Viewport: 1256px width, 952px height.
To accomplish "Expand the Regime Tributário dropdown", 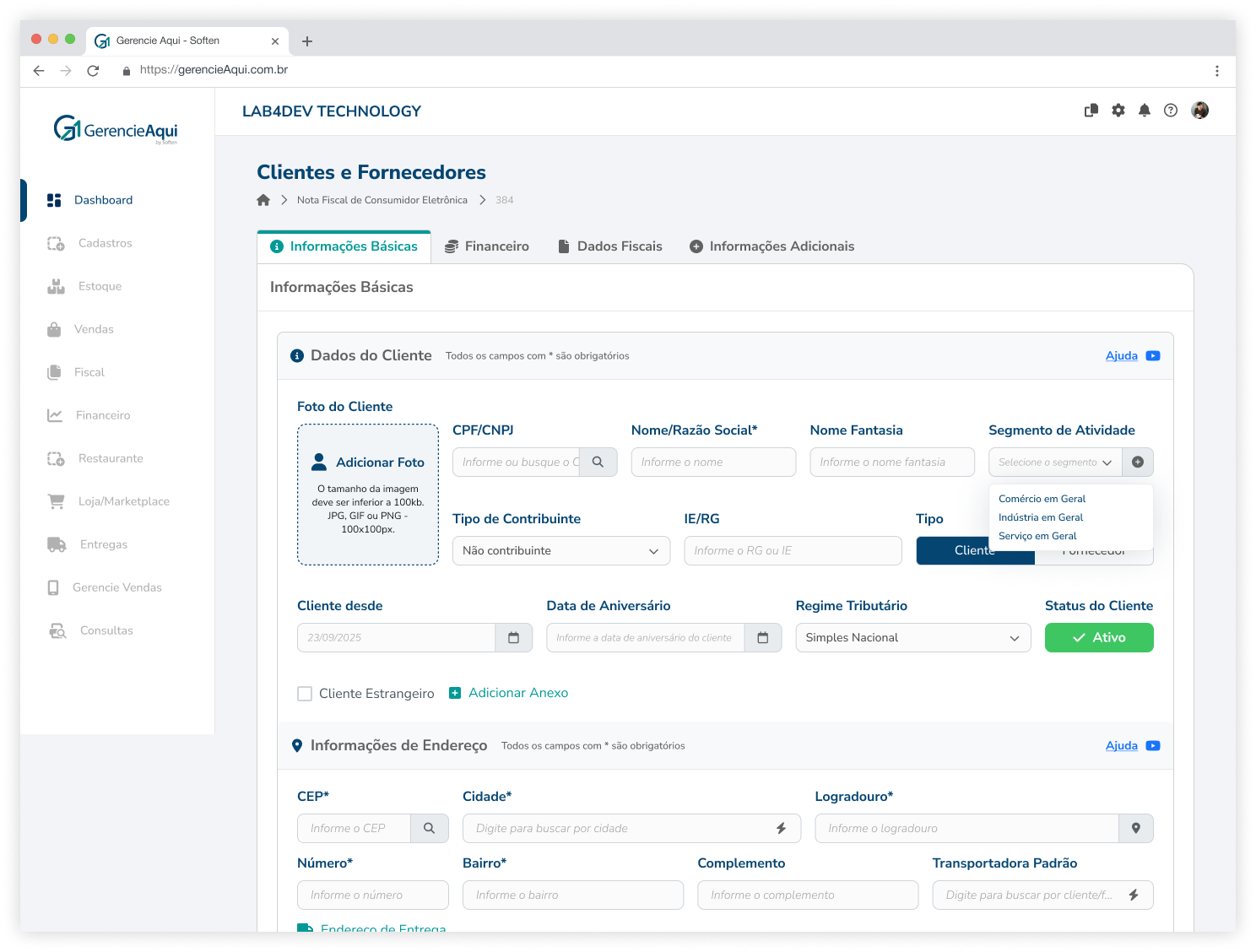I will pyautogui.click(x=912, y=638).
